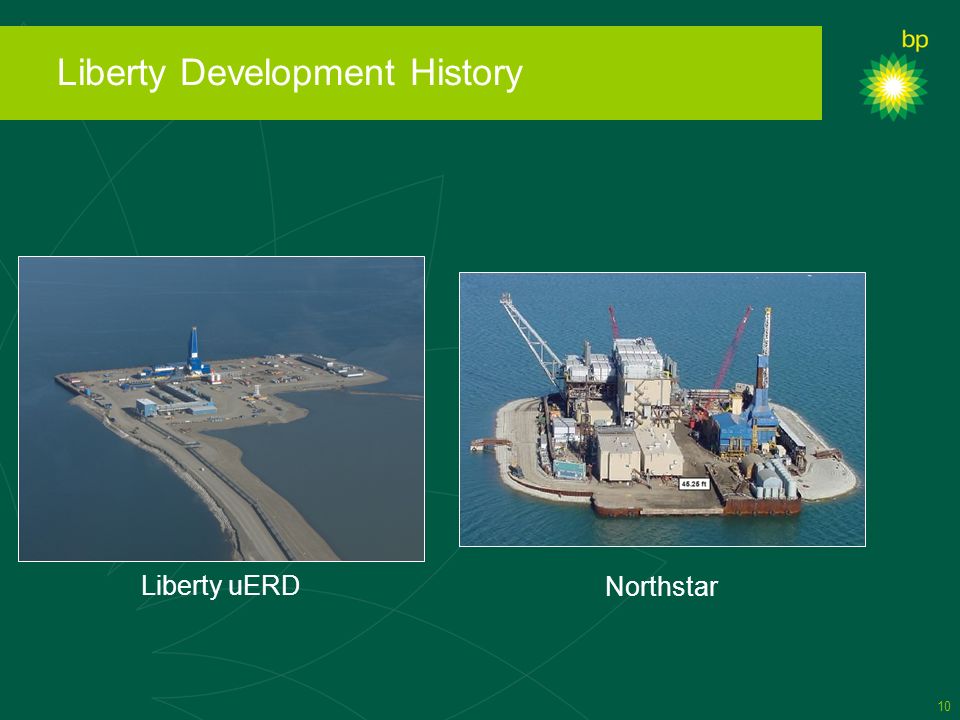The height and width of the screenshot is (720, 960).
Task: Click the bp sunburst logo
Action: coord(893,86)
